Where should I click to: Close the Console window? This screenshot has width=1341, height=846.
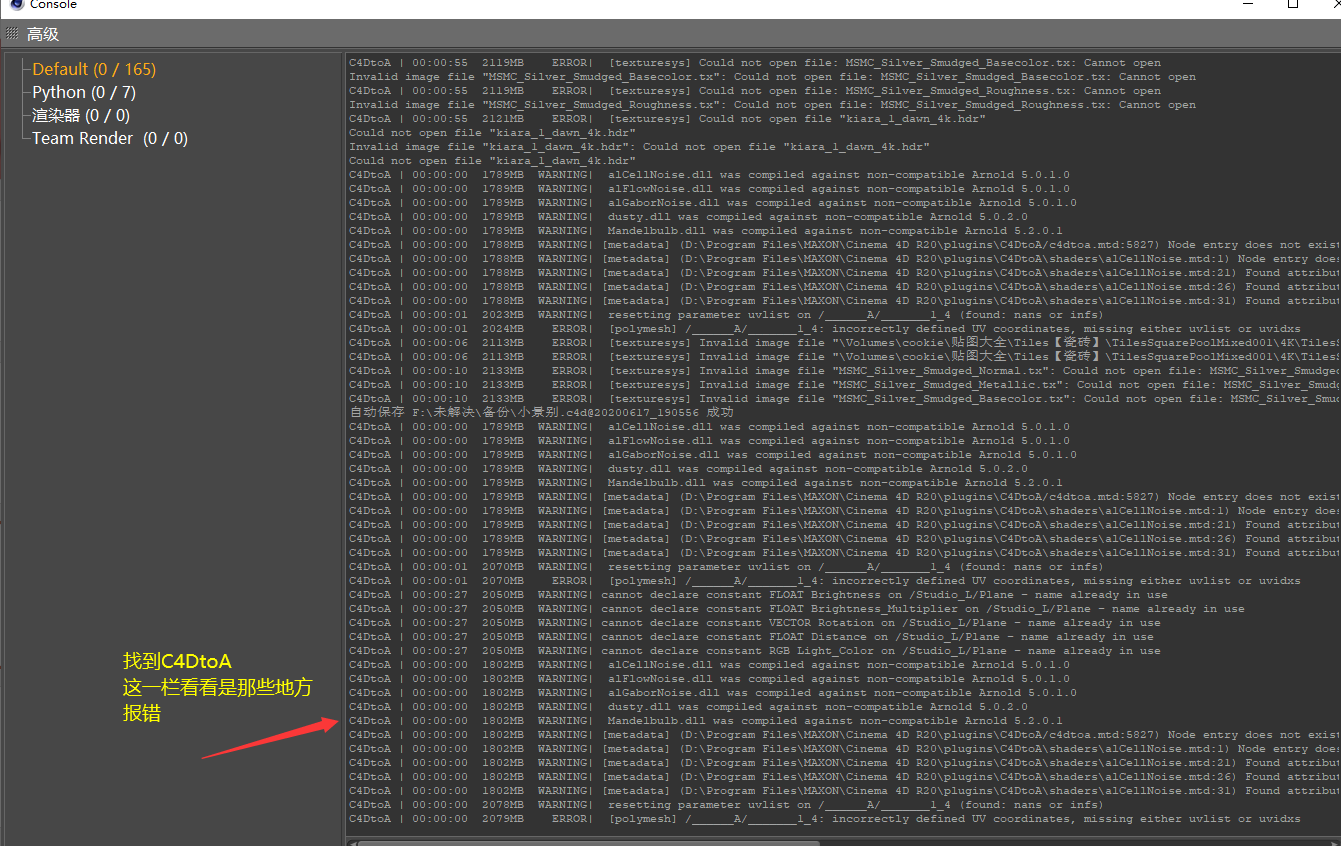[x=1332, y=4]
